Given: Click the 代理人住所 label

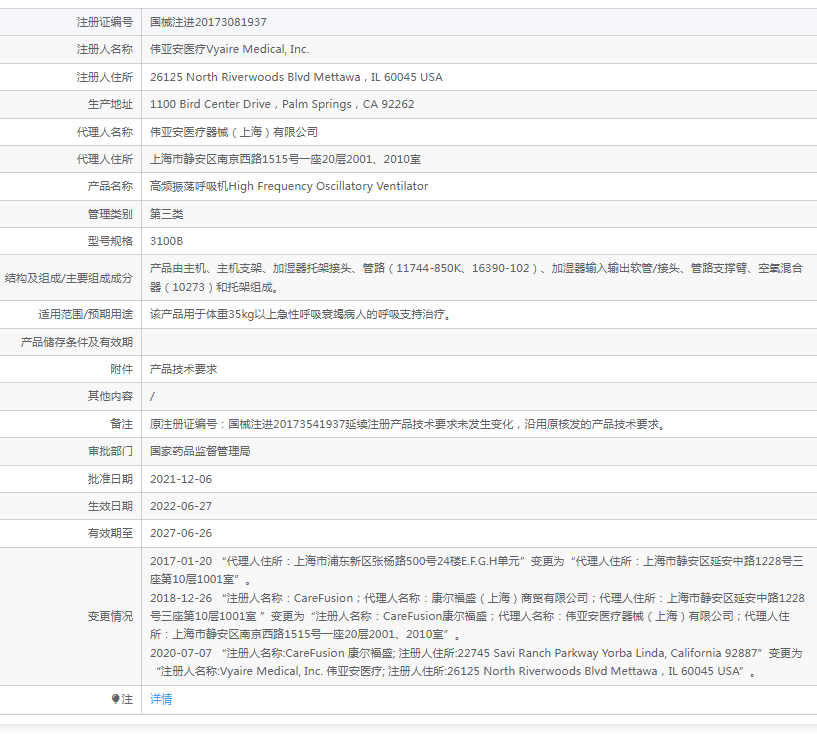Looking at the screenshot, I should pyautogui.click(x=105, y=159).
